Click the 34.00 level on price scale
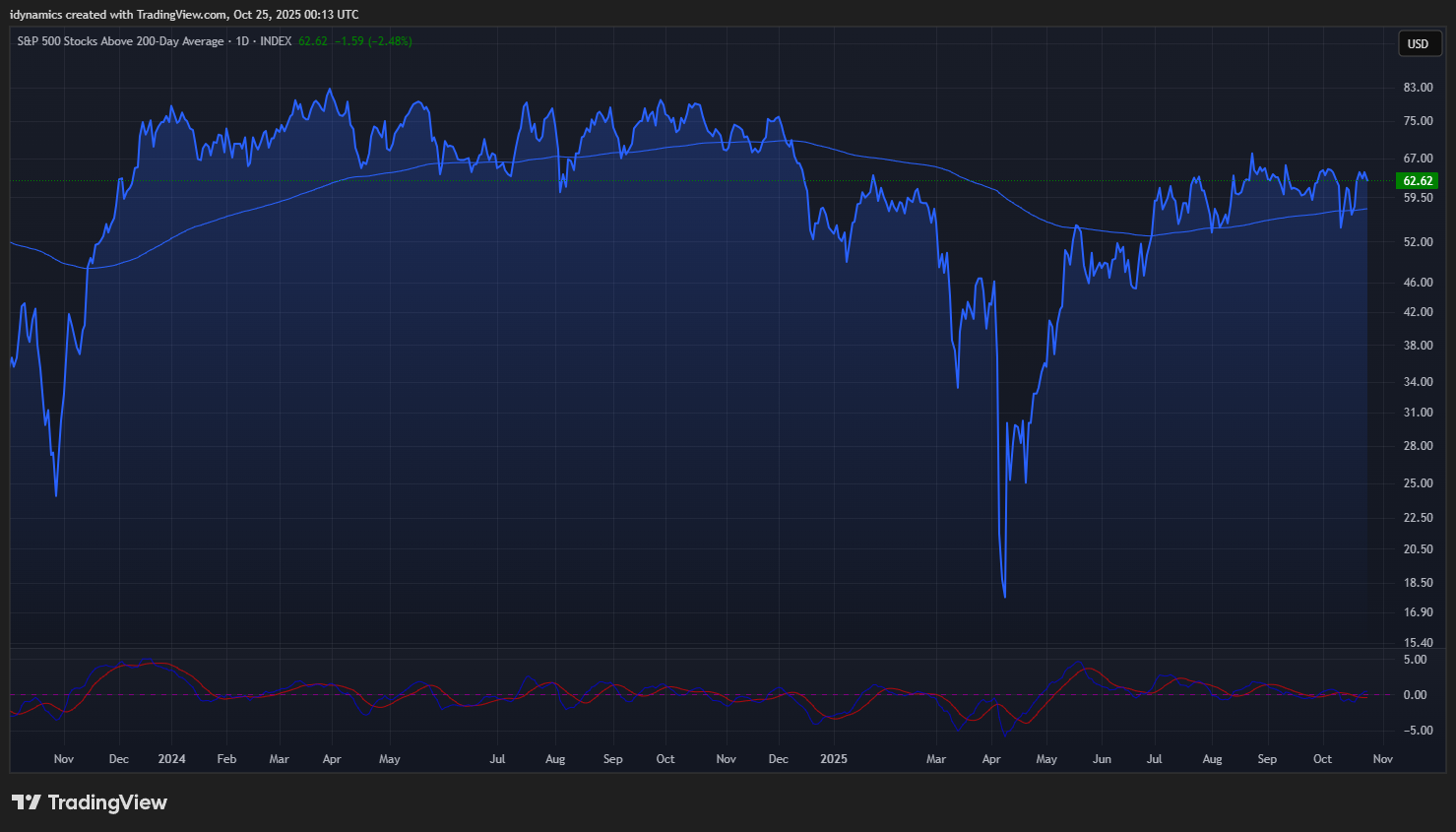1456x832 pixels. coord(1418,382)
